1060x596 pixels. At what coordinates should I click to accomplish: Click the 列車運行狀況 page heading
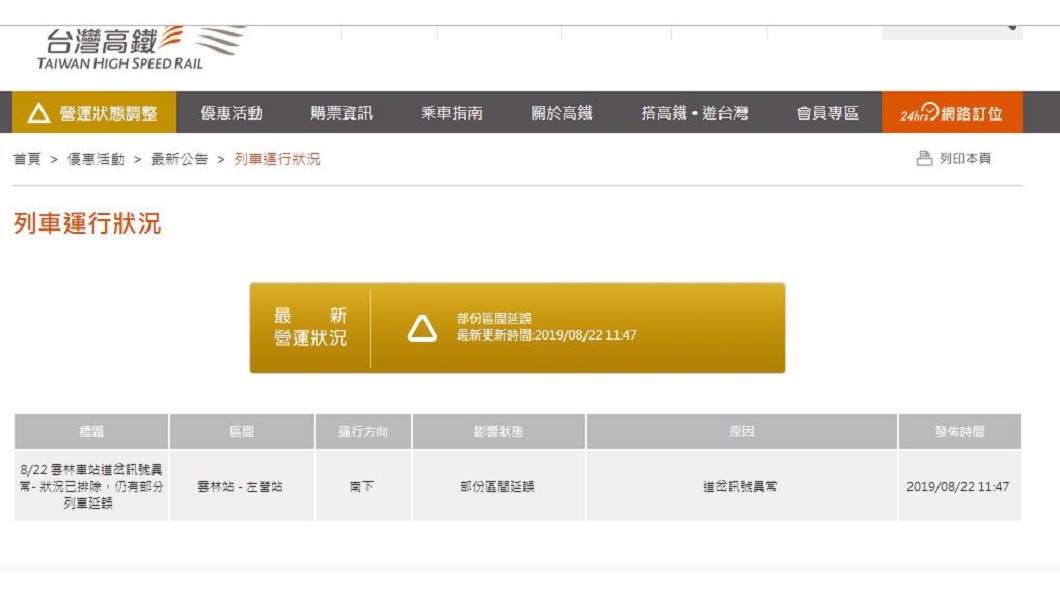tap(87, 224)
